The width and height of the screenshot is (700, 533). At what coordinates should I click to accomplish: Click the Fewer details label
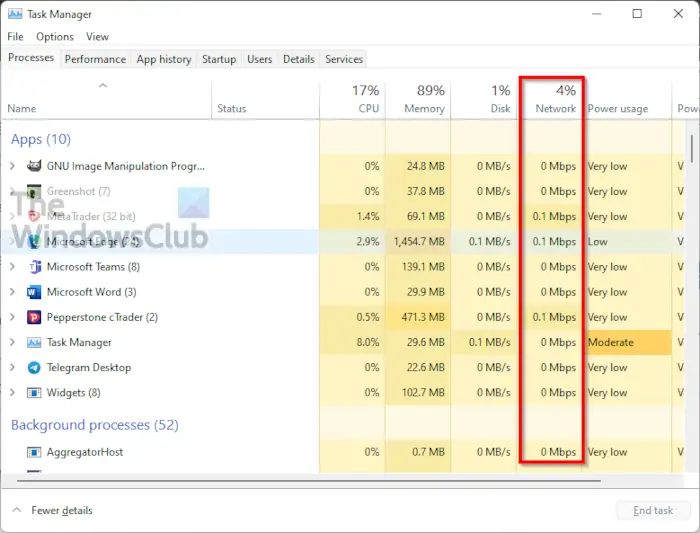tap(62, 510)
